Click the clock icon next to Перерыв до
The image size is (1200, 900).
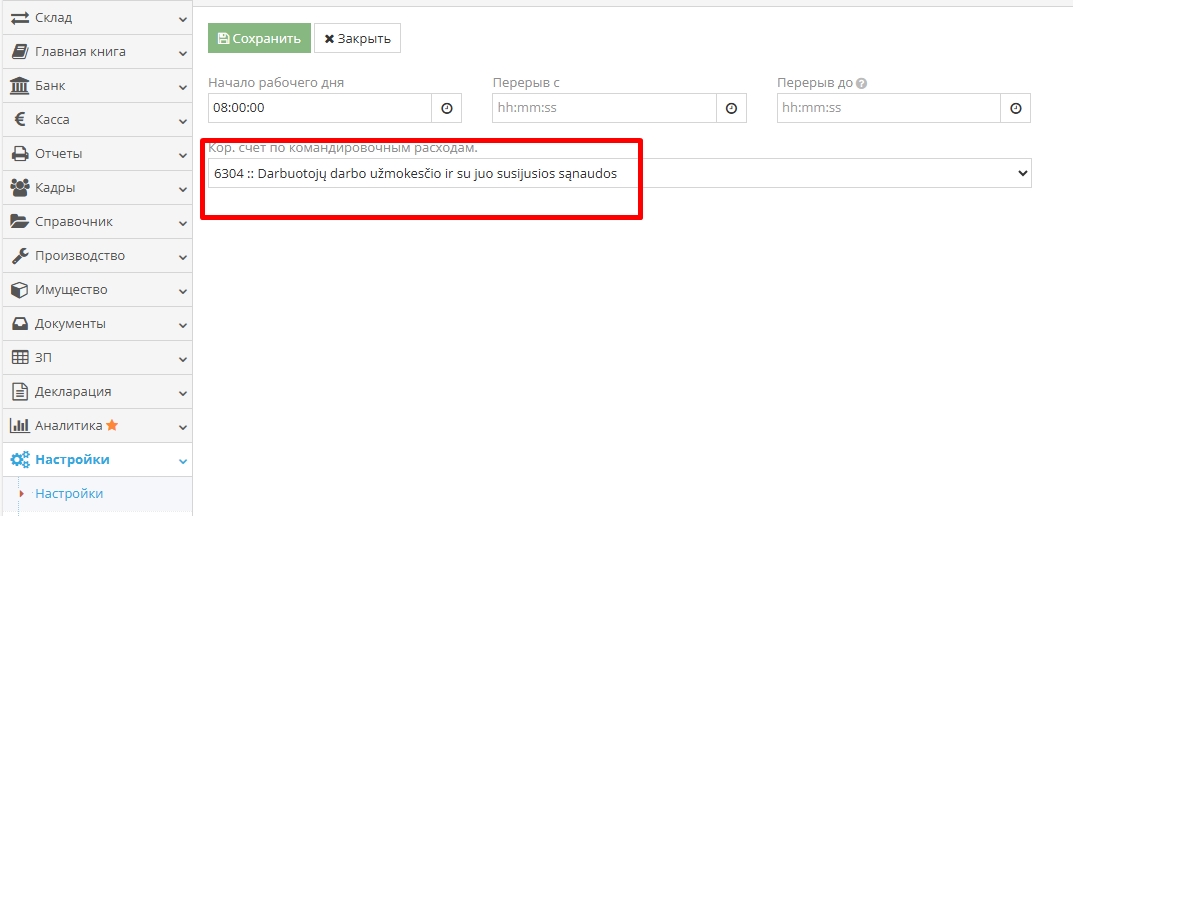tap(1016, 108)
